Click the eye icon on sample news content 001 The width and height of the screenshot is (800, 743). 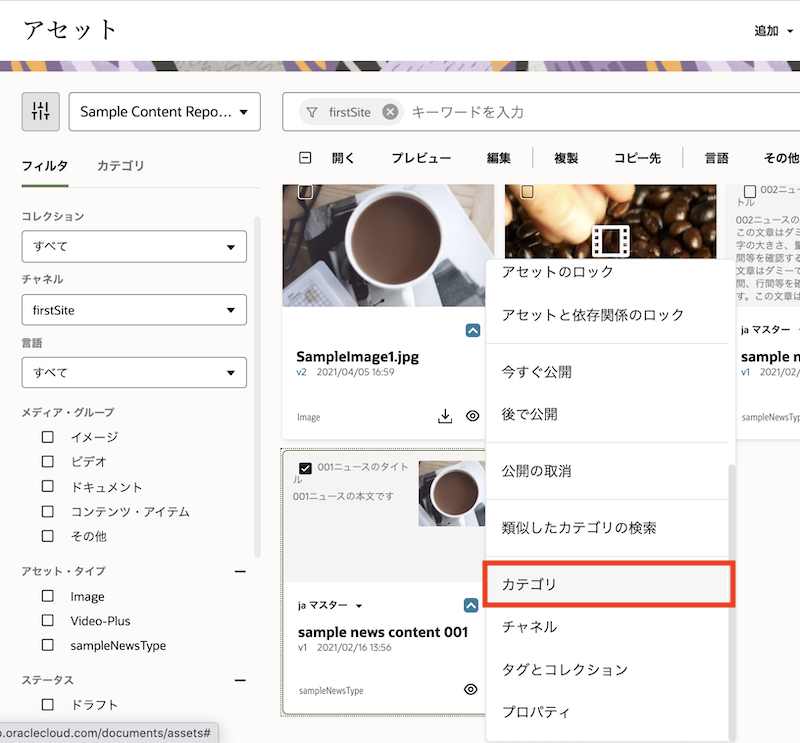pyautogui.click(x=472, y=690)
